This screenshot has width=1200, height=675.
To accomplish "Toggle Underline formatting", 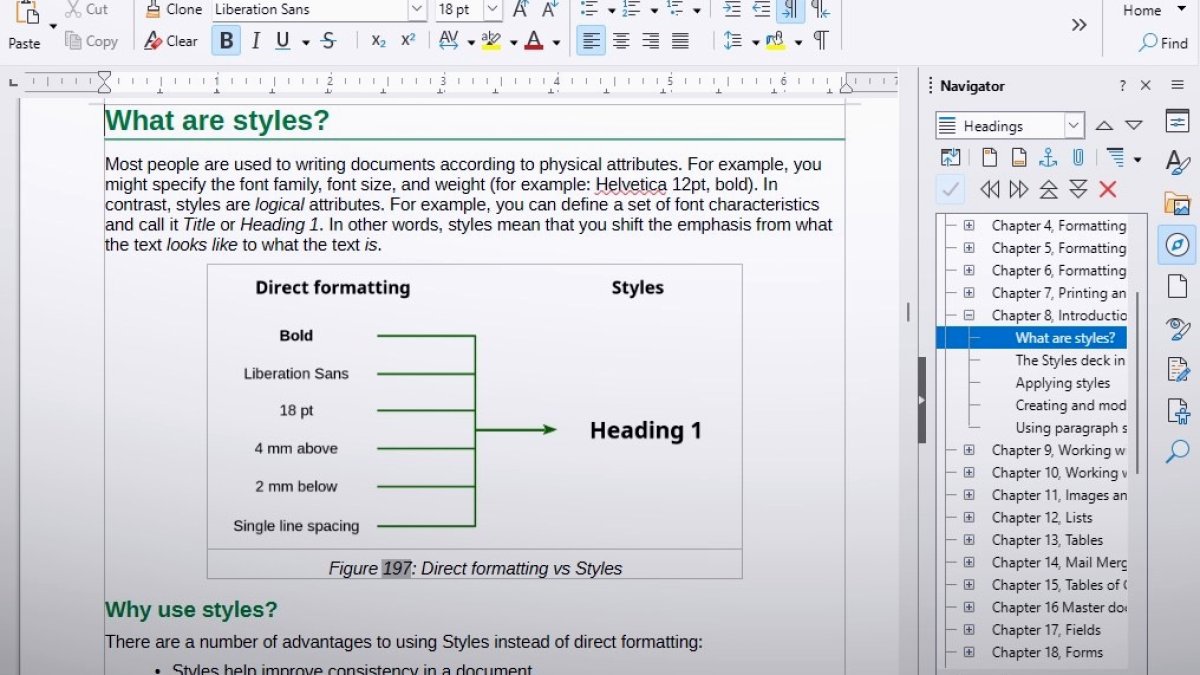I will [282, 41].
